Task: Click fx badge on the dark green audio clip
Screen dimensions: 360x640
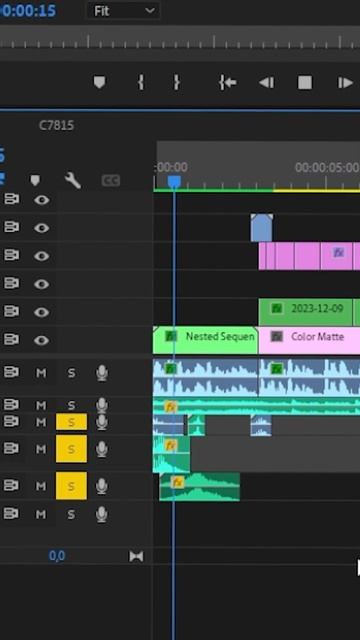Action: coord(177,482)
